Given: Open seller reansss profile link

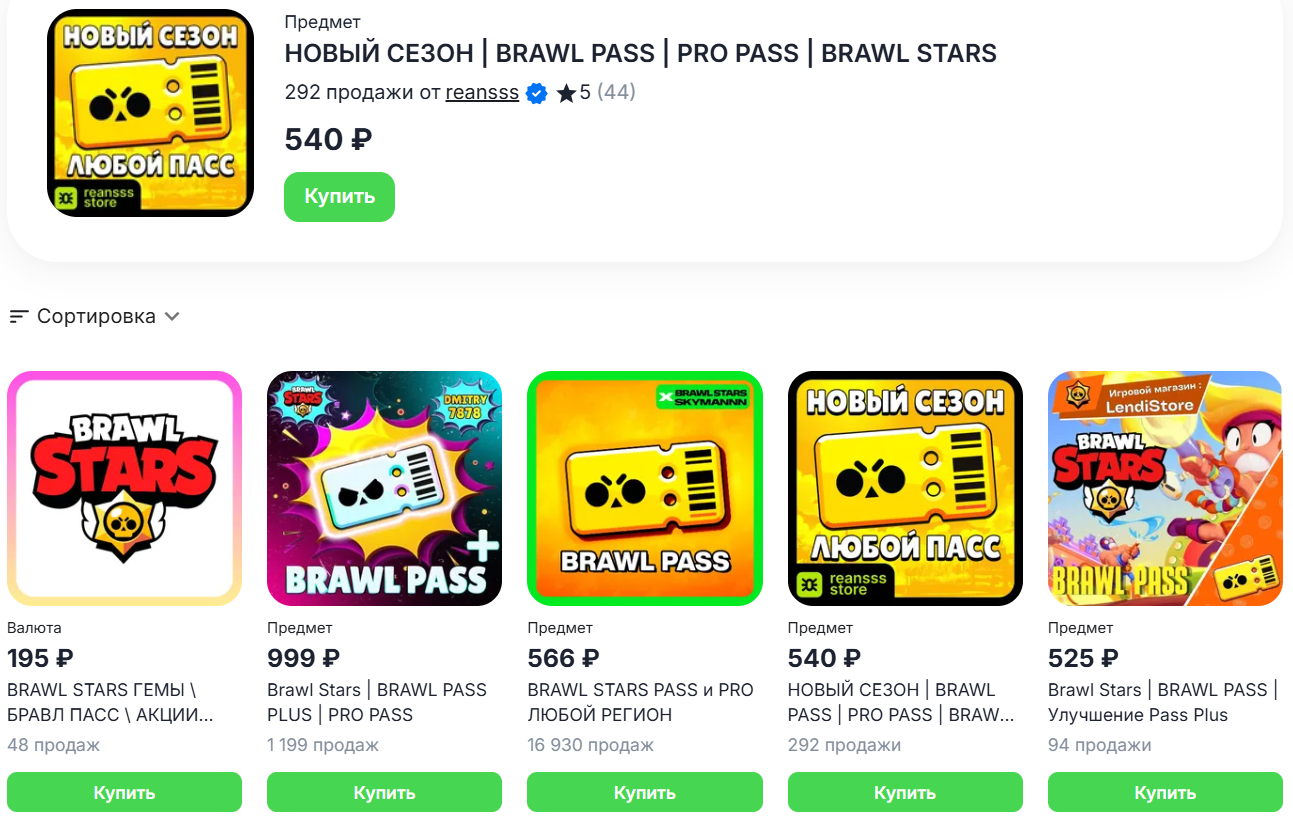Looking at the screenshot, I should tap(482, 93).
